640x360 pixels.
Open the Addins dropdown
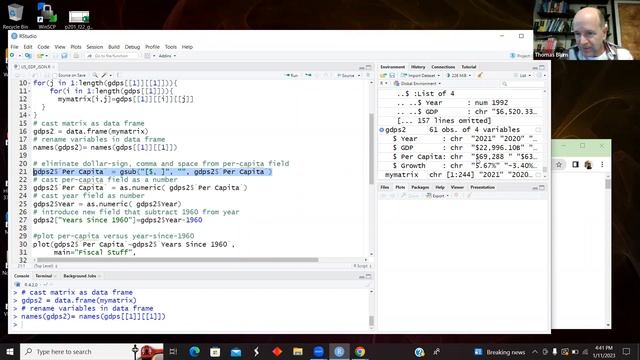pyautogui.click(x=167, y=56)
